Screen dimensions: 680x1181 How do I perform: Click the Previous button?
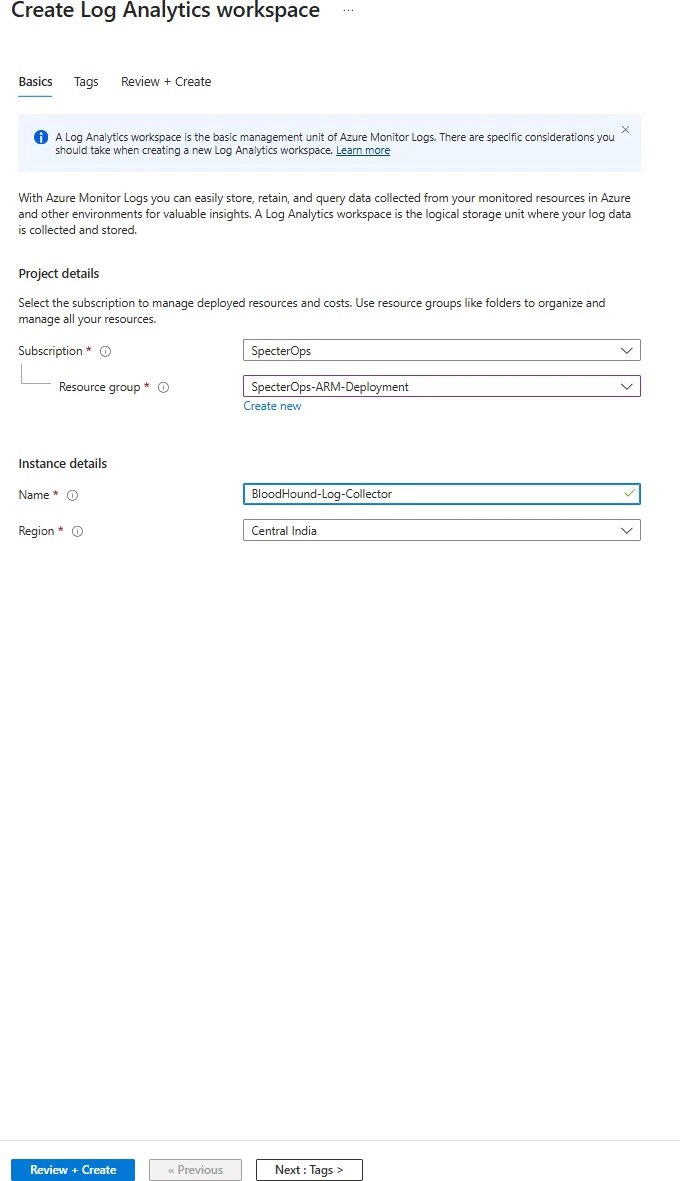pos(195,1169)
